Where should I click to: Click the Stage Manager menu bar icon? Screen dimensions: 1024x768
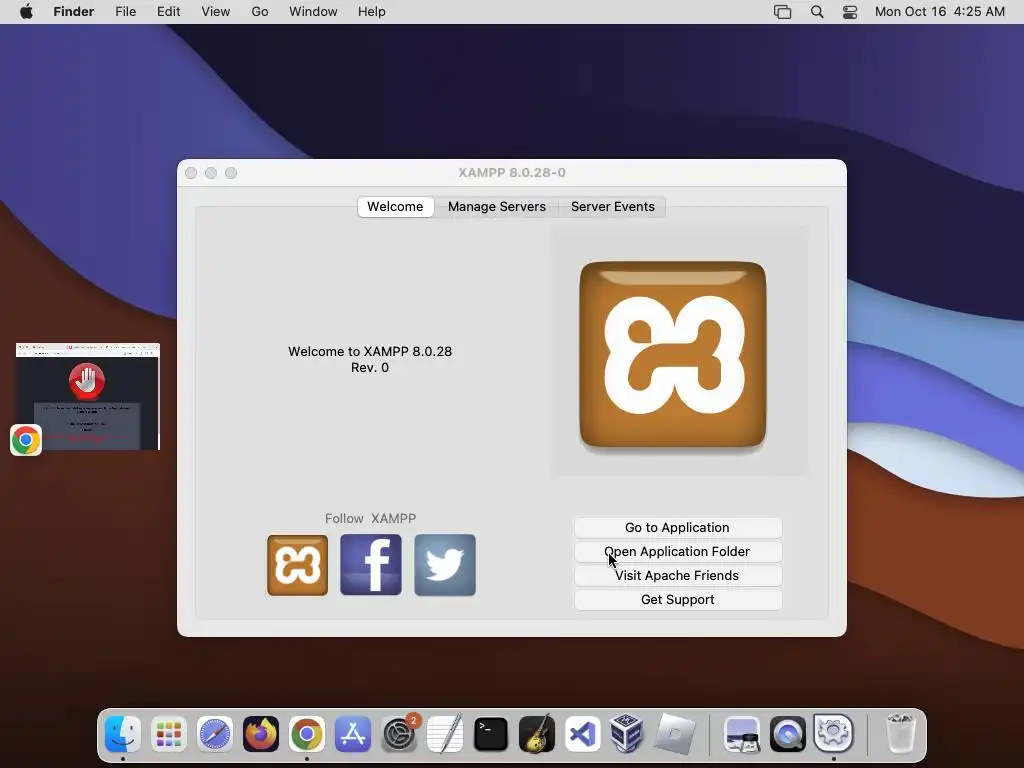point(782,12)
